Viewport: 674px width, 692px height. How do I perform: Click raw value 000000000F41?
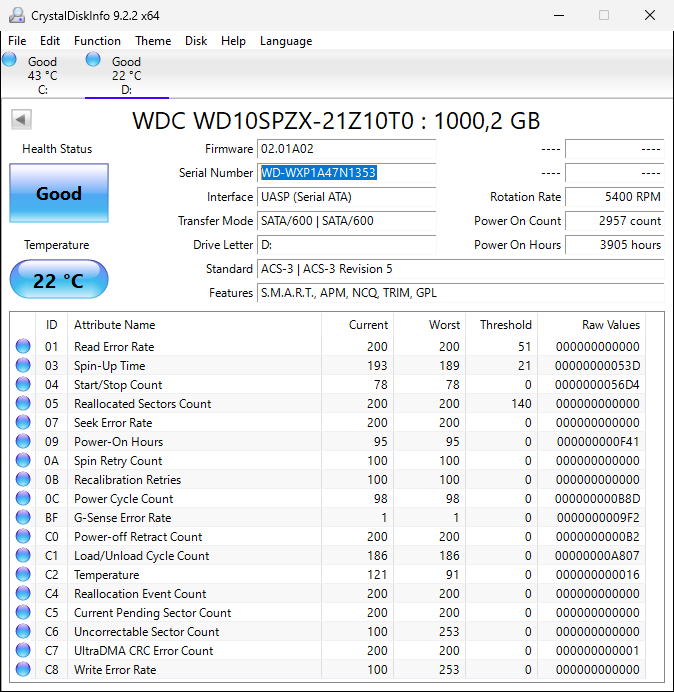(x=598, y=442)
